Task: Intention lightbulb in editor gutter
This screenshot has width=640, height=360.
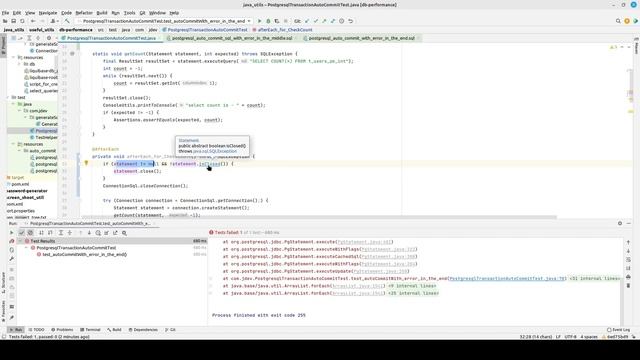Action: coord(86,163)
